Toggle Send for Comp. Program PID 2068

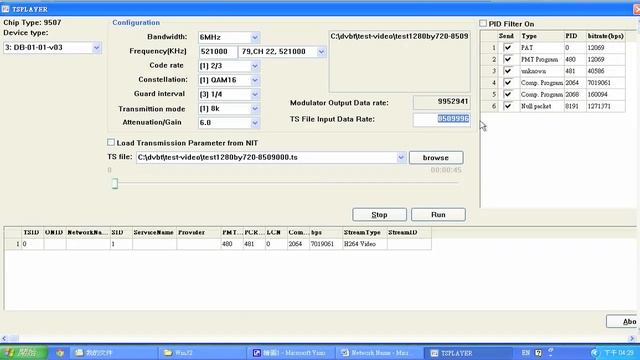coord(508,94)
